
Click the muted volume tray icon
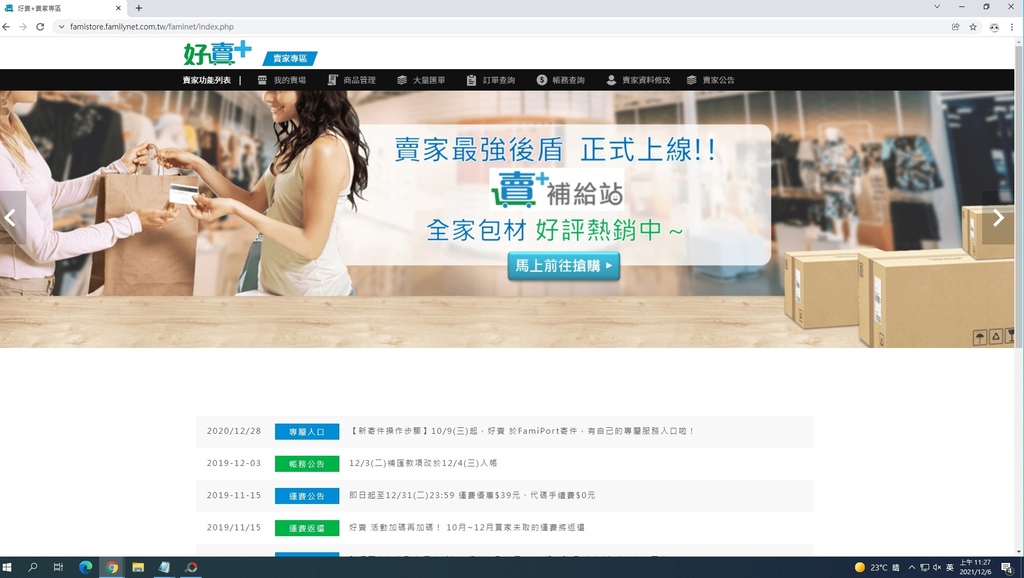[936, 568]
